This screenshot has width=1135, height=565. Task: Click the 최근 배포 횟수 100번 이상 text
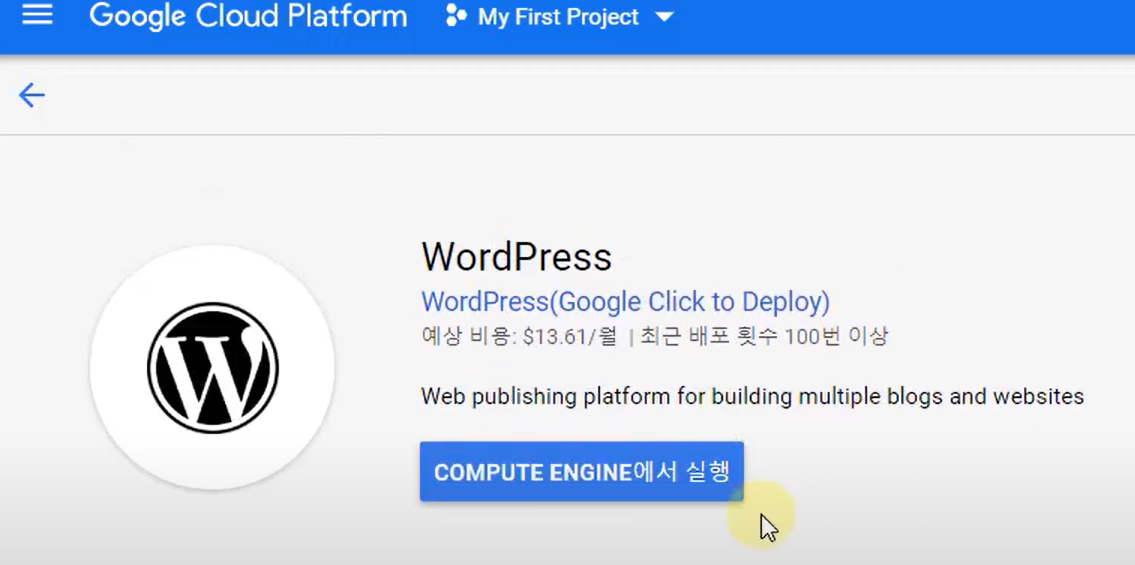pos(764,336)
